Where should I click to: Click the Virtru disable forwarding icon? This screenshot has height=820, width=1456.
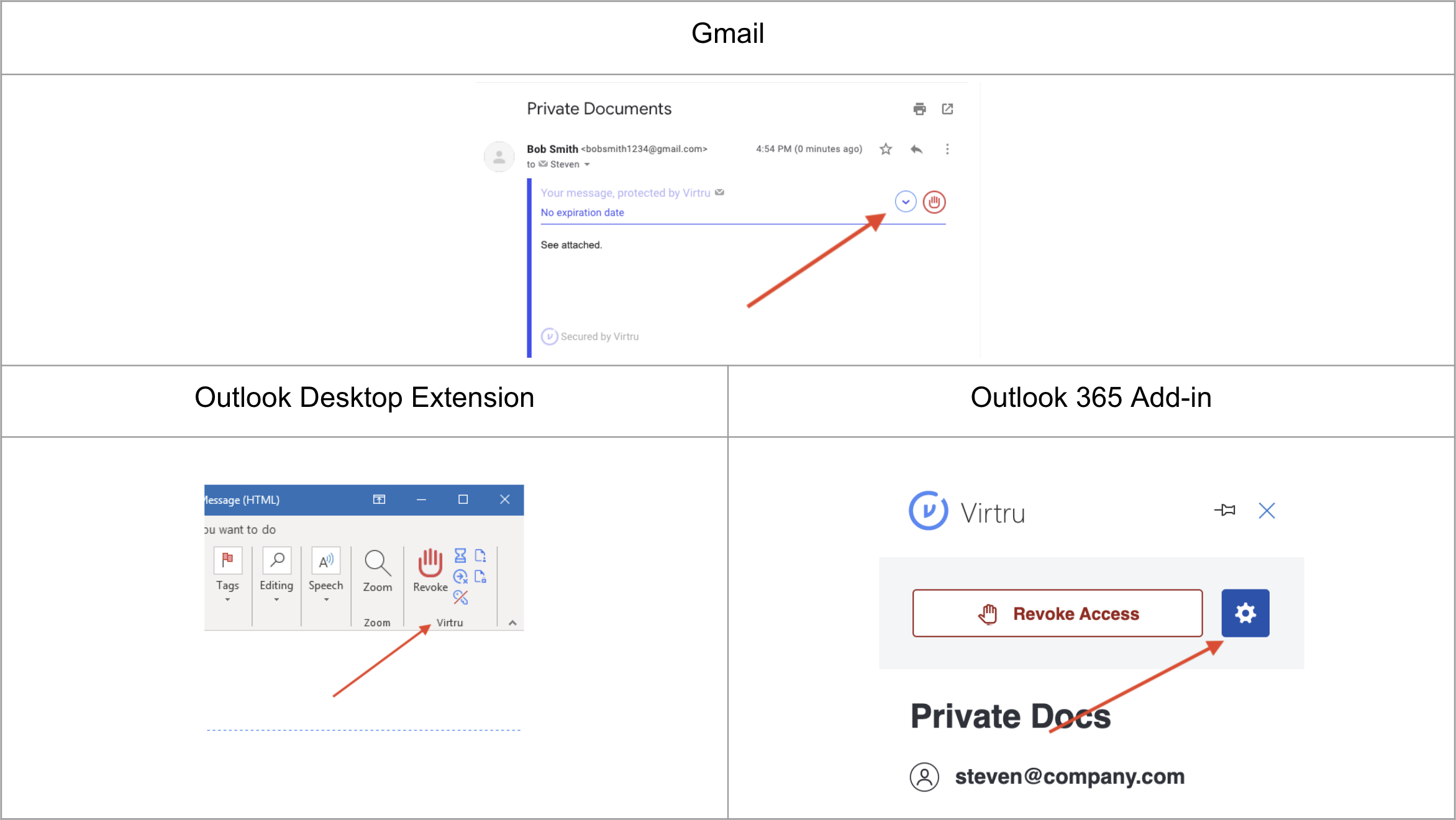click(x=460, y=576)
